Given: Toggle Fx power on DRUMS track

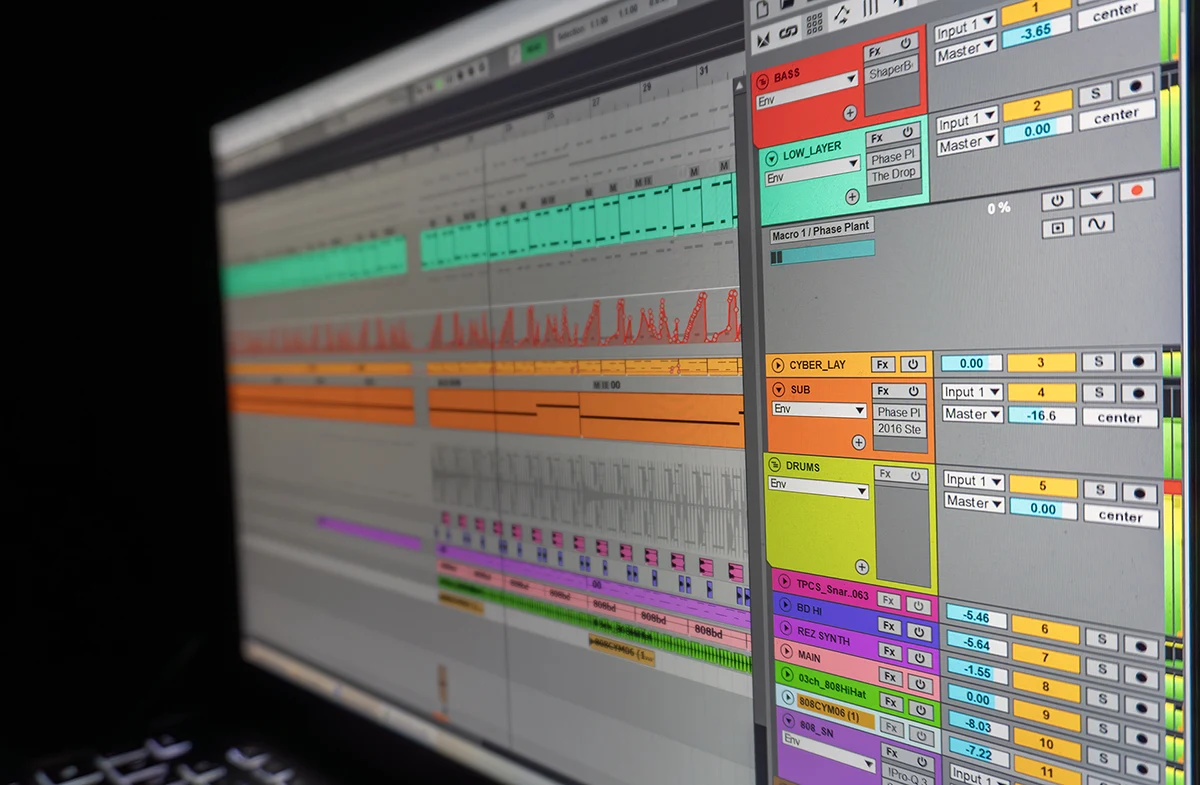Looking at the screenshot, I should click(x=915, y=476).
